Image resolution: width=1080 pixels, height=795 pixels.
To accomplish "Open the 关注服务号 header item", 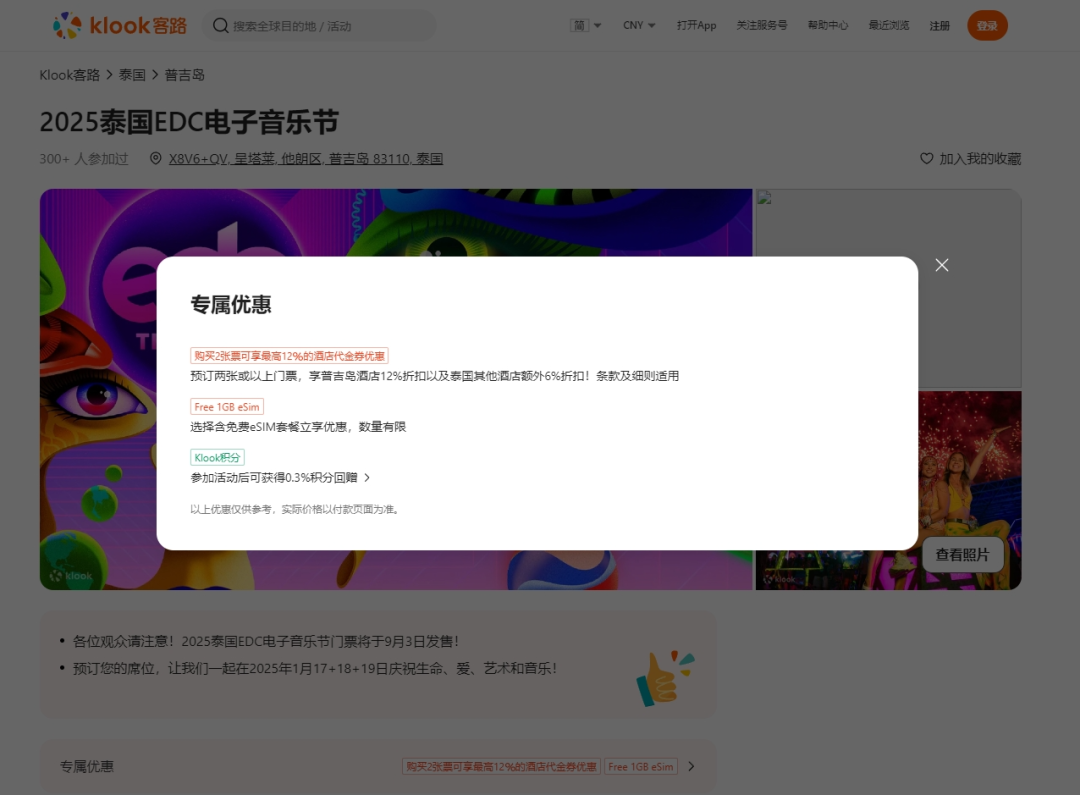I will tap(762, 25).
